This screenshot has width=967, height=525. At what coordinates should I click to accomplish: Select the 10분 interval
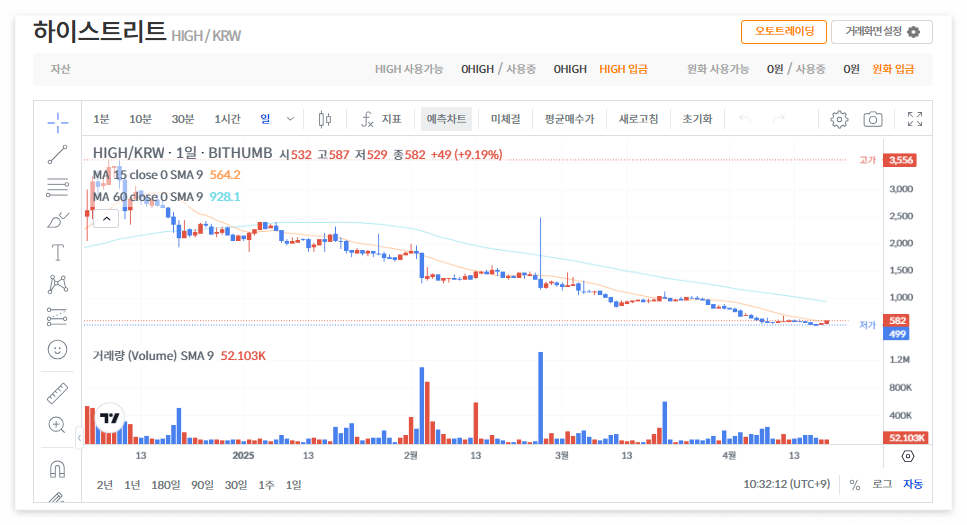pyautogui.click(x=141, y=119)
